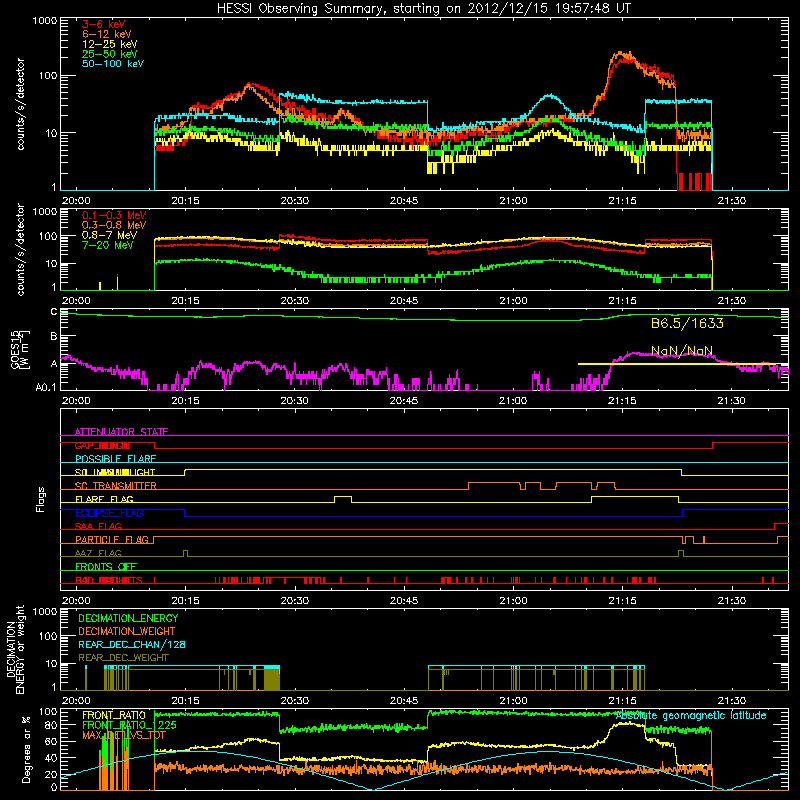Click the 25-50 keV legend entry
This screenshot has width=800, height=800.
tap(109, 54)
